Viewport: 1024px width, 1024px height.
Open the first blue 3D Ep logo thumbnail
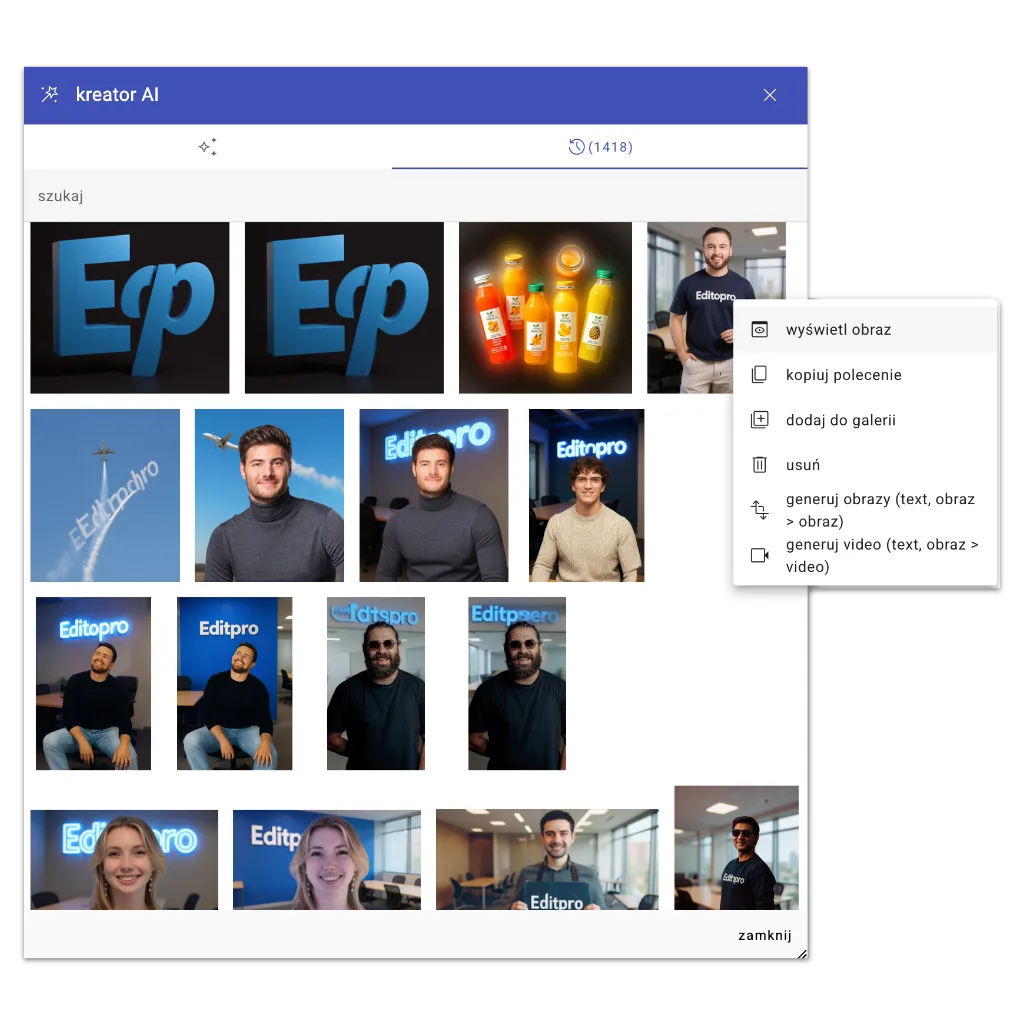pos(130,307)
